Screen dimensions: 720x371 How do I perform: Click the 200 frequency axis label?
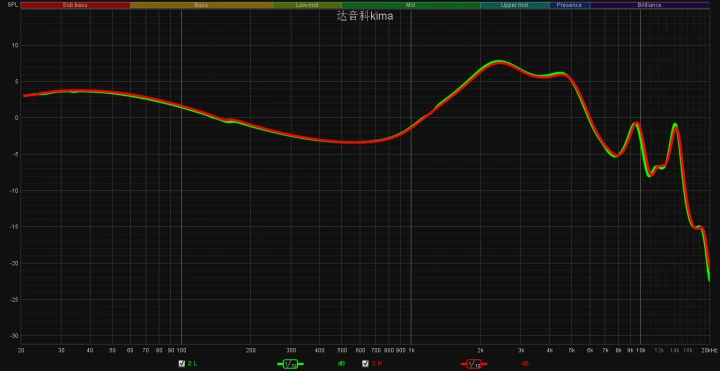[x=250, y=350]
